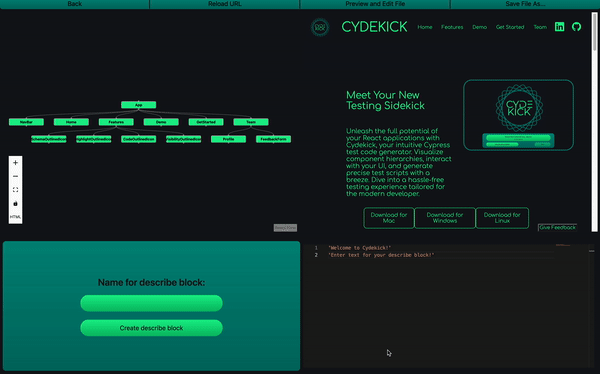Click the 'Meet Your New Testing Sidekick' heading
Screen dimensions: 600x374
coord(385,100)
